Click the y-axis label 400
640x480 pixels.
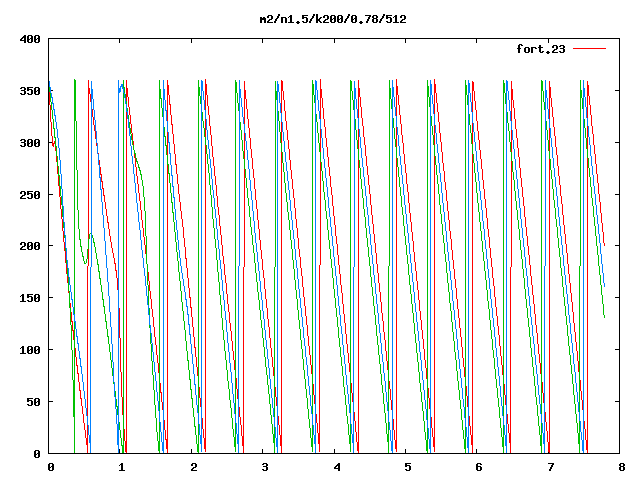[30, 39]
